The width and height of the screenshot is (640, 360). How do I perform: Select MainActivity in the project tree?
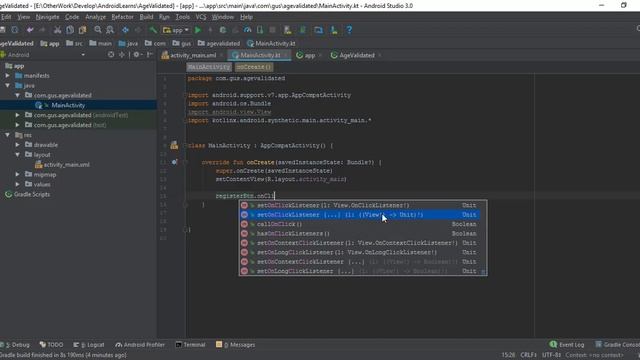click(68, 105)
